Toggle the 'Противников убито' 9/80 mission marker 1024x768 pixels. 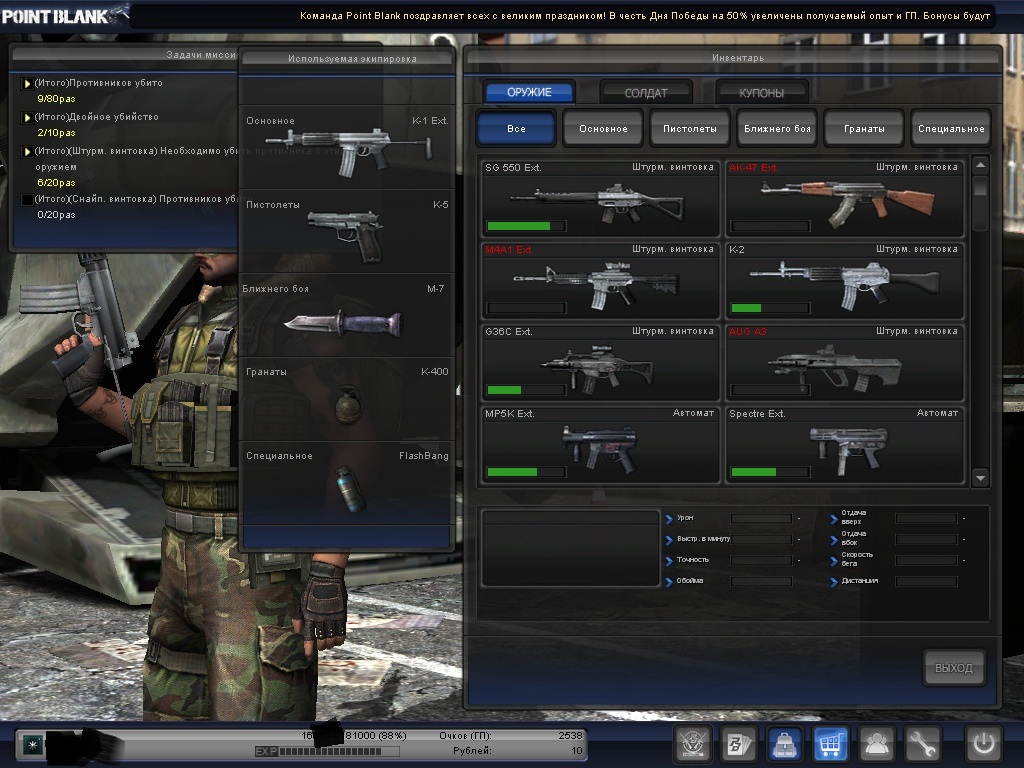pos(27,84)
